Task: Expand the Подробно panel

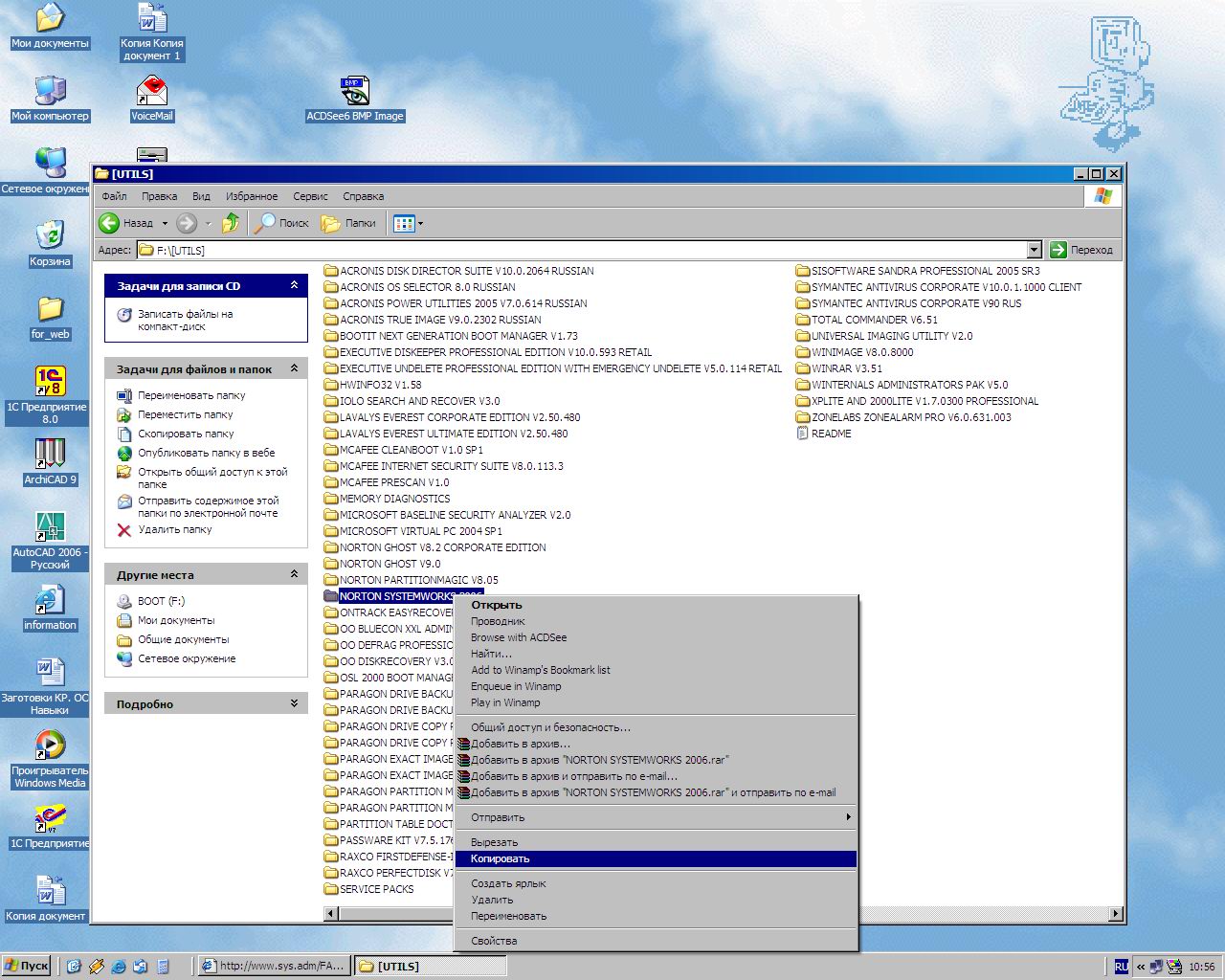Action: 294,703
